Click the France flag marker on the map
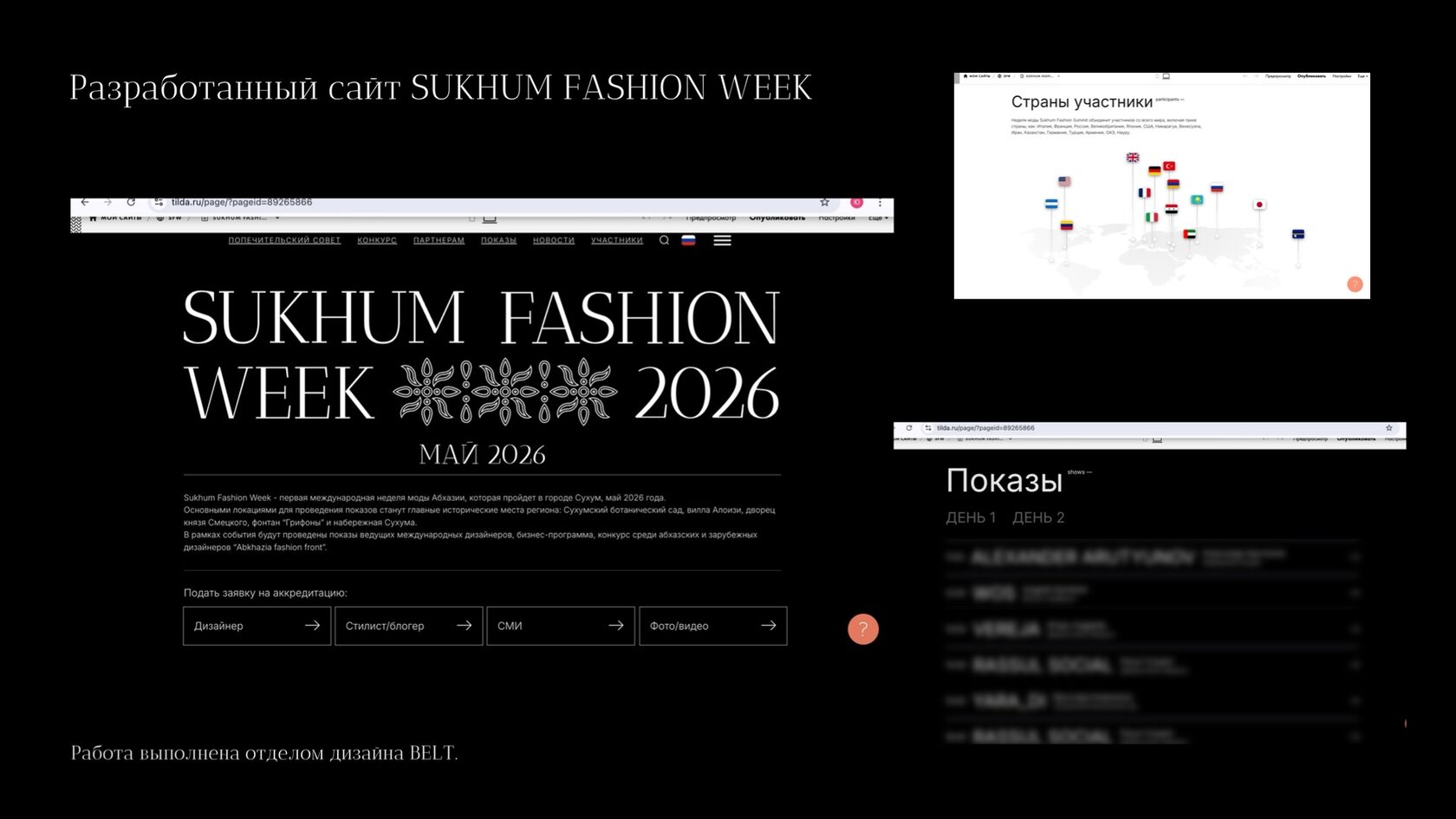Viewport: 1456px width, 819px height. (x=1145, y=193)
